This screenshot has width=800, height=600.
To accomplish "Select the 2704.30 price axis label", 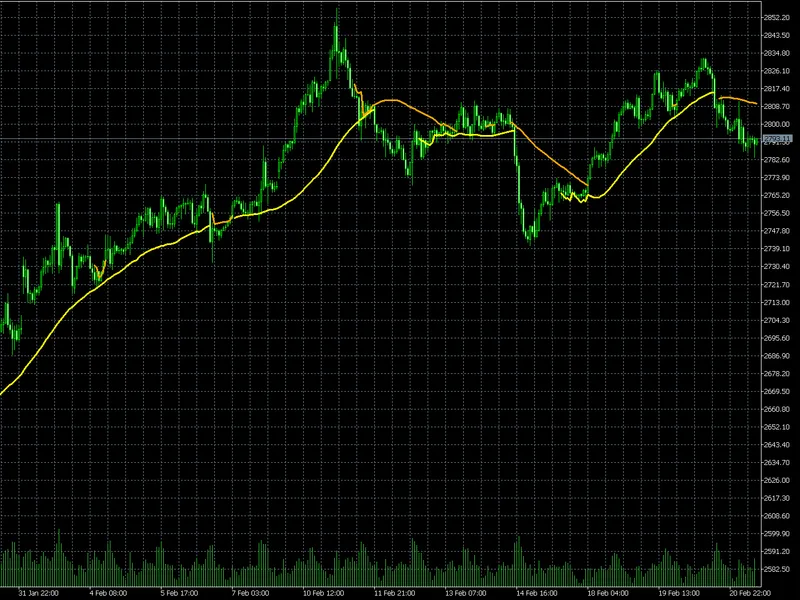I will (x=777, y=320).
